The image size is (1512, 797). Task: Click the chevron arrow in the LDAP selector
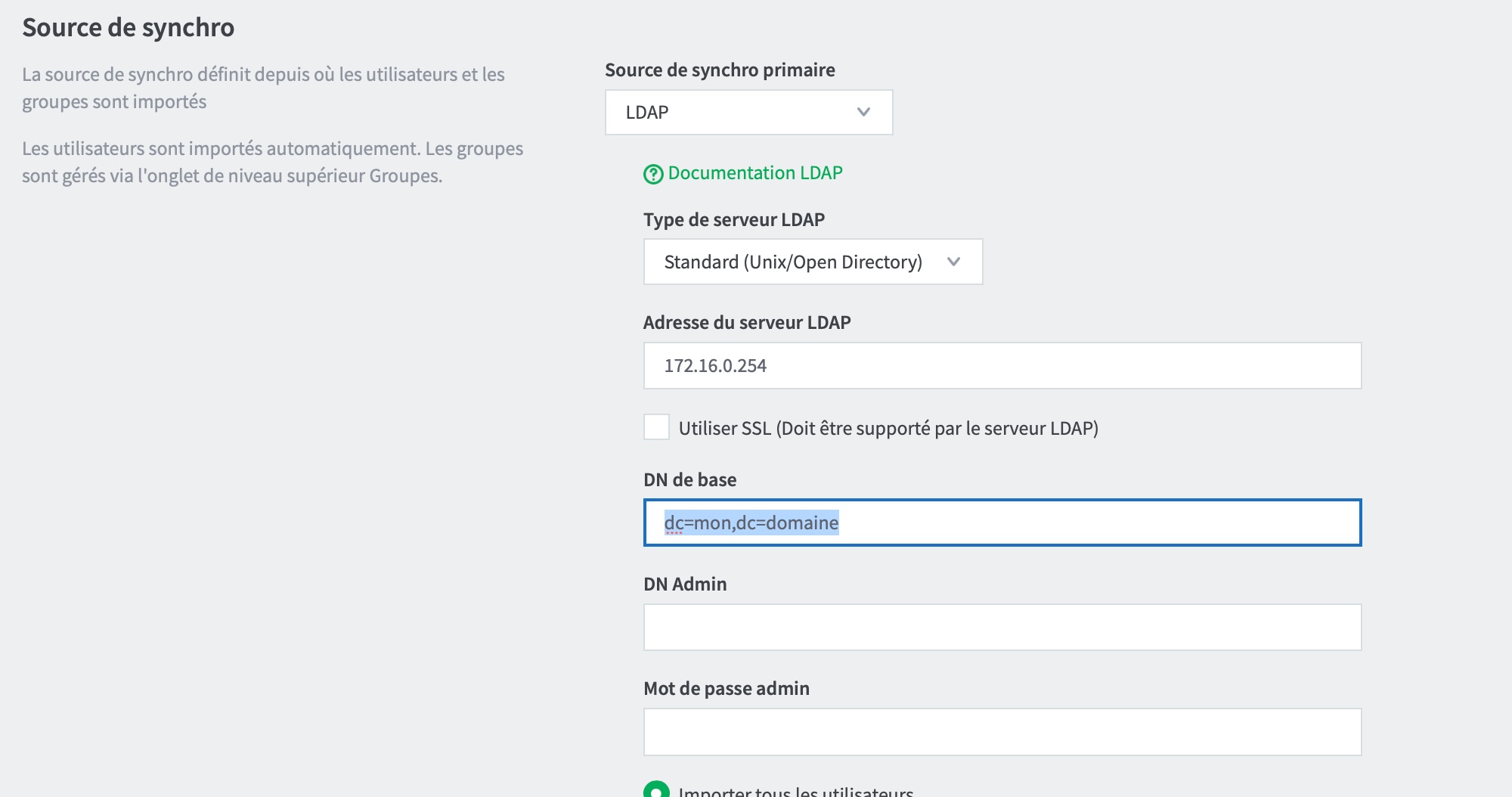(x=863, y=112)
